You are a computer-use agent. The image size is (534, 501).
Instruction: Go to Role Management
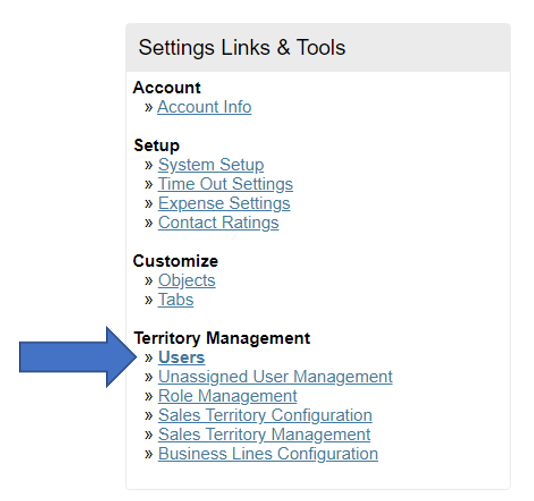227,396
